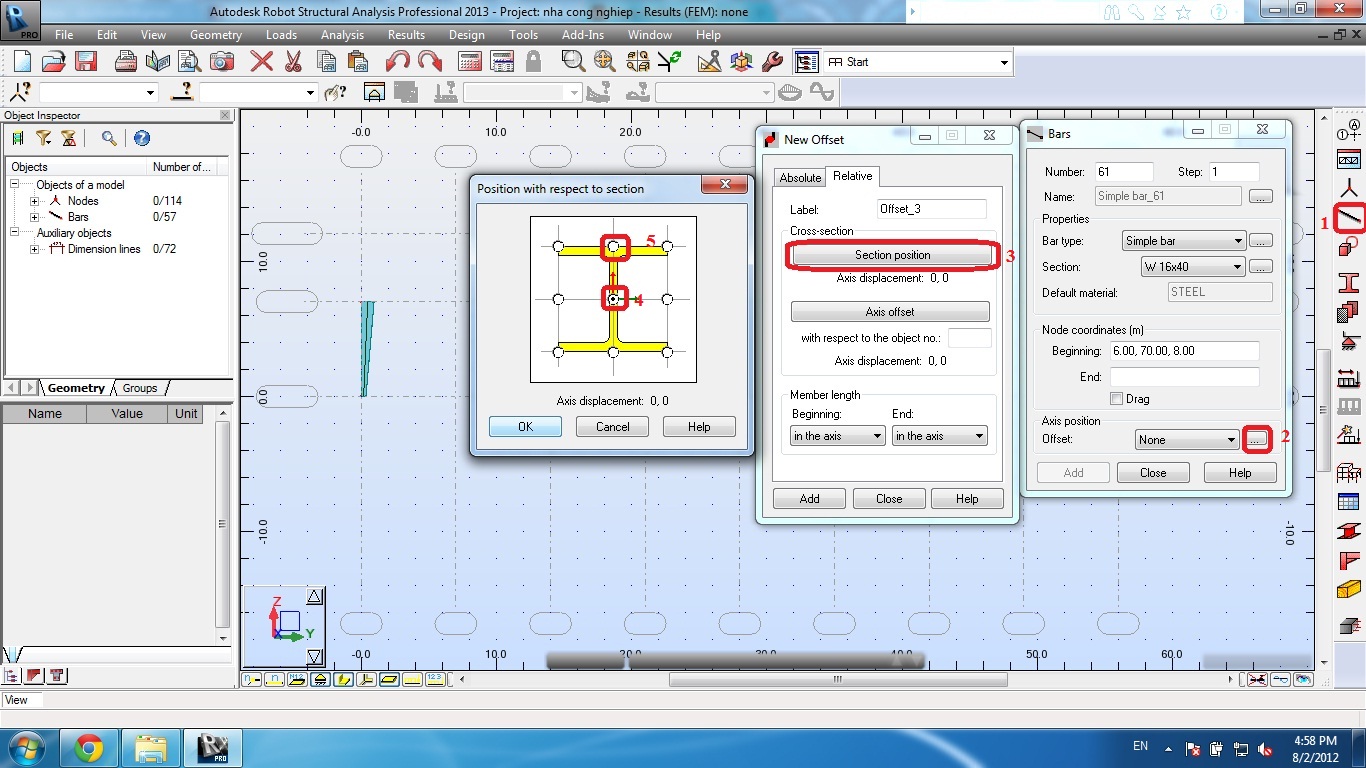Click the layout selection icon beside Start

[806, 62]
